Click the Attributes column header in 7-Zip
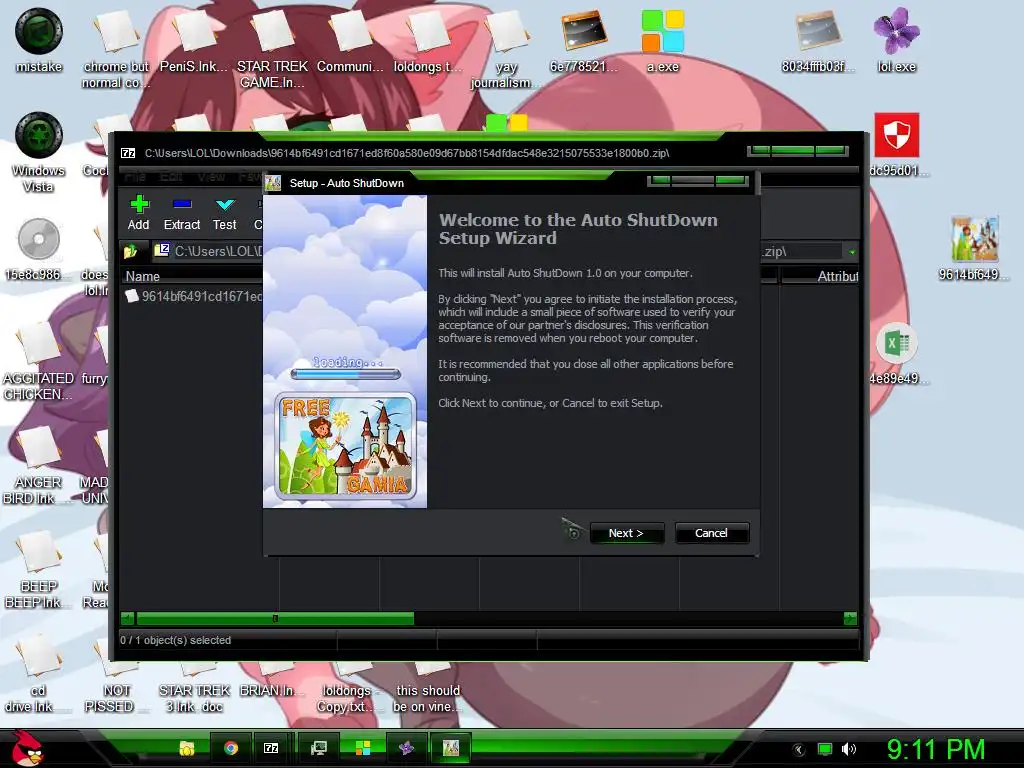1024x768 pixels. tap(820, 276)
